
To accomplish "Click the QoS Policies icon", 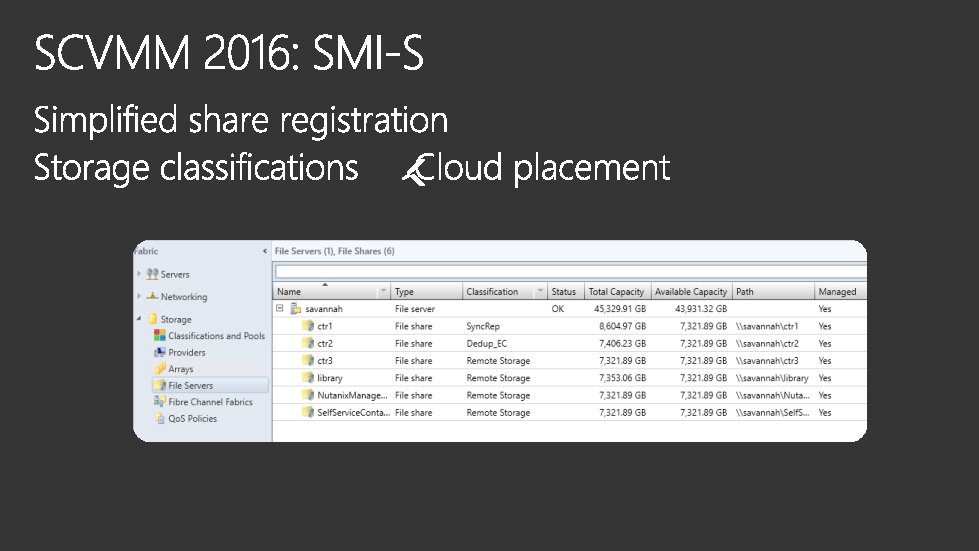I will click(x=160, y=418).
